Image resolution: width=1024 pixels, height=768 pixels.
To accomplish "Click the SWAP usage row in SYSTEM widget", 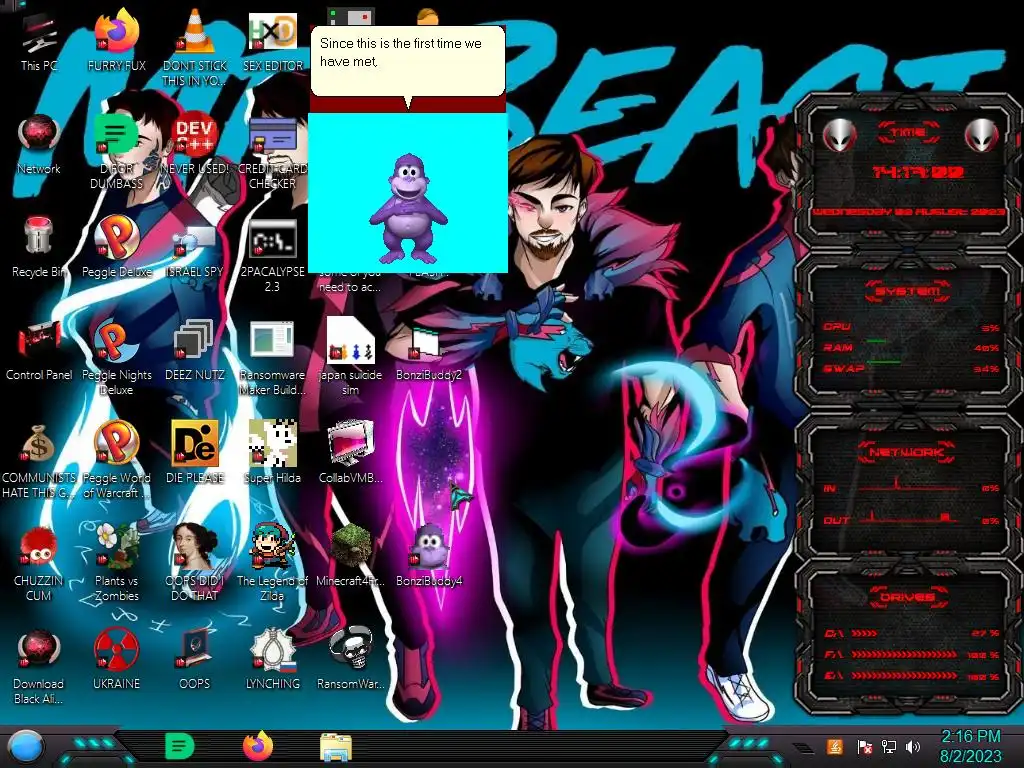I will point(911,368).
